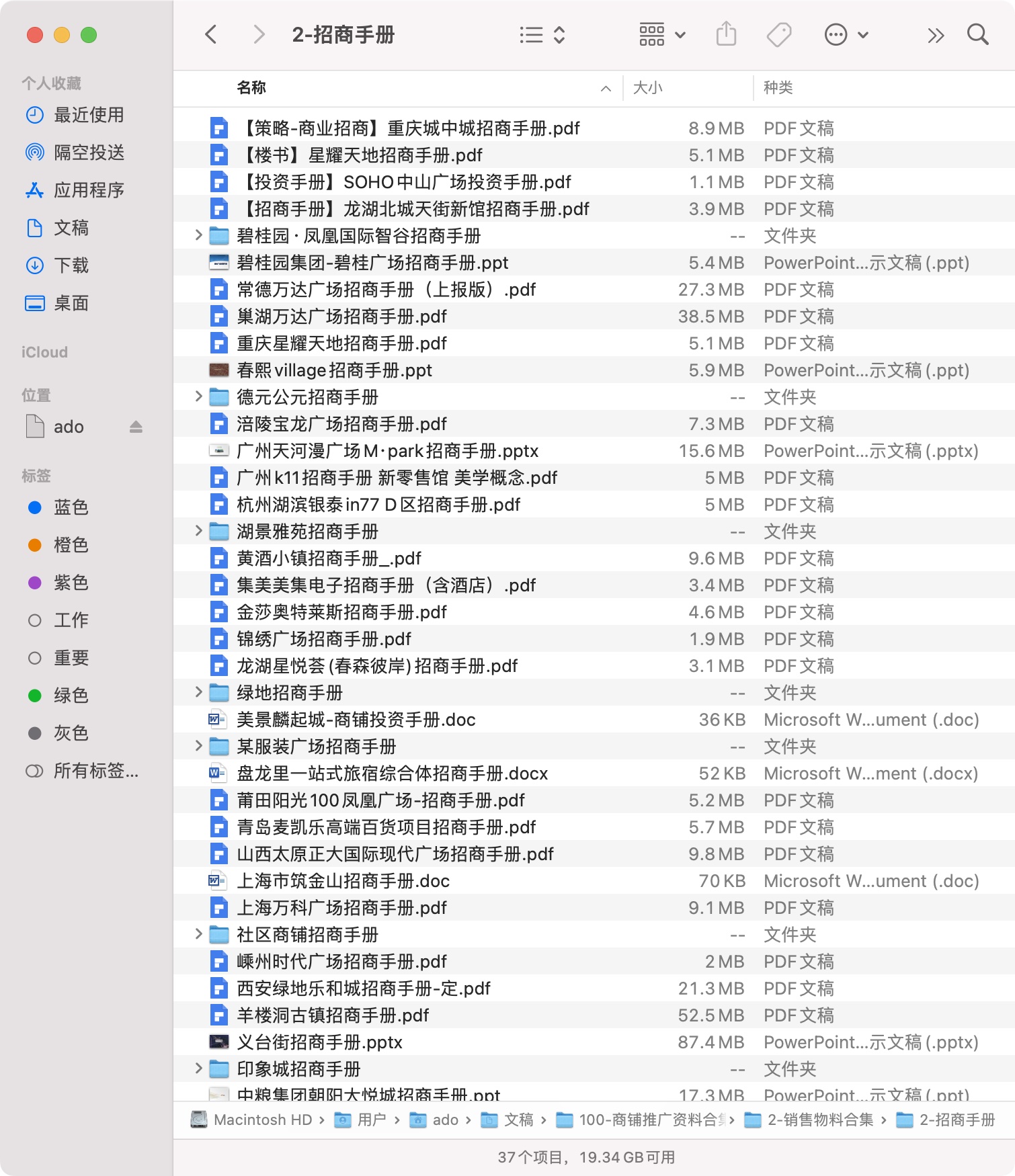
Task: Select 碧桂园集团-碧桂广场招商手册.ppt icon
Action: coord(219,263)
